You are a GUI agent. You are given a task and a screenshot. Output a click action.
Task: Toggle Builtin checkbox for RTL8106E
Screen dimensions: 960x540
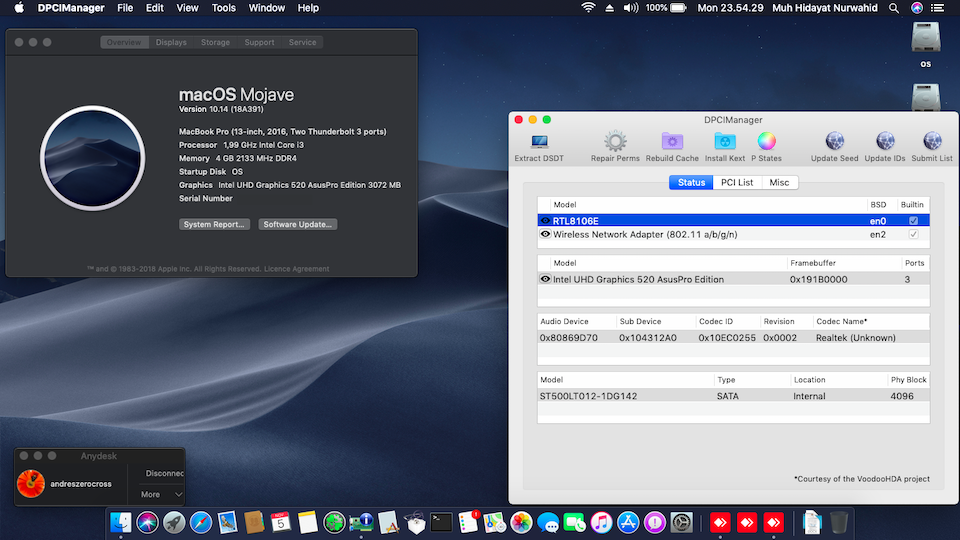[x=913, y=220]
